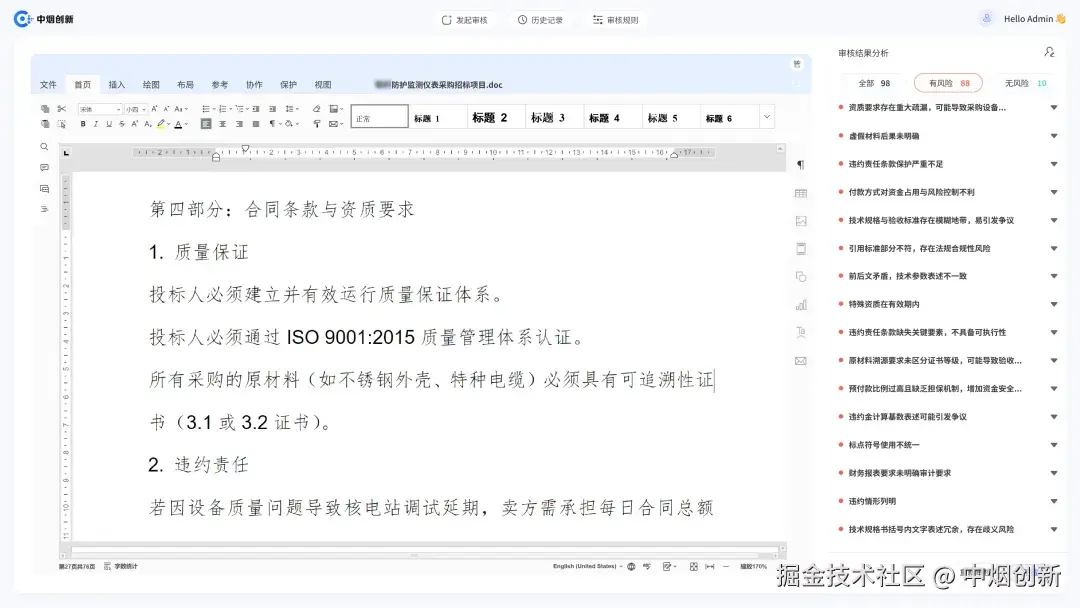Select the strikethrough formatting icon

click(x=122, y=123)
